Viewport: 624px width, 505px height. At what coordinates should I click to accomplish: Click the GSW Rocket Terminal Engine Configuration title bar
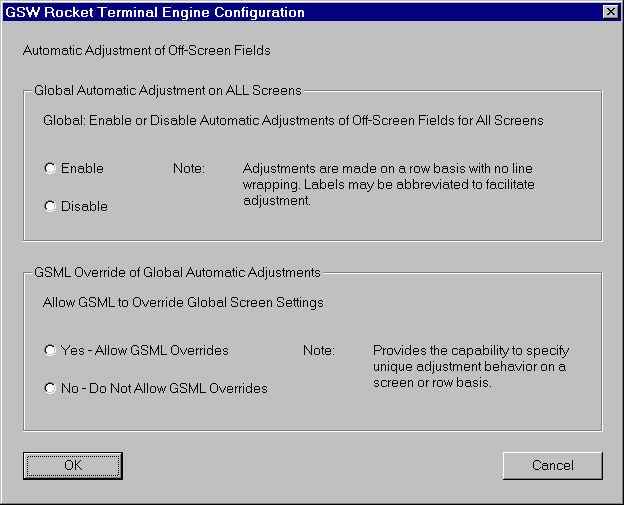point(302,12)
